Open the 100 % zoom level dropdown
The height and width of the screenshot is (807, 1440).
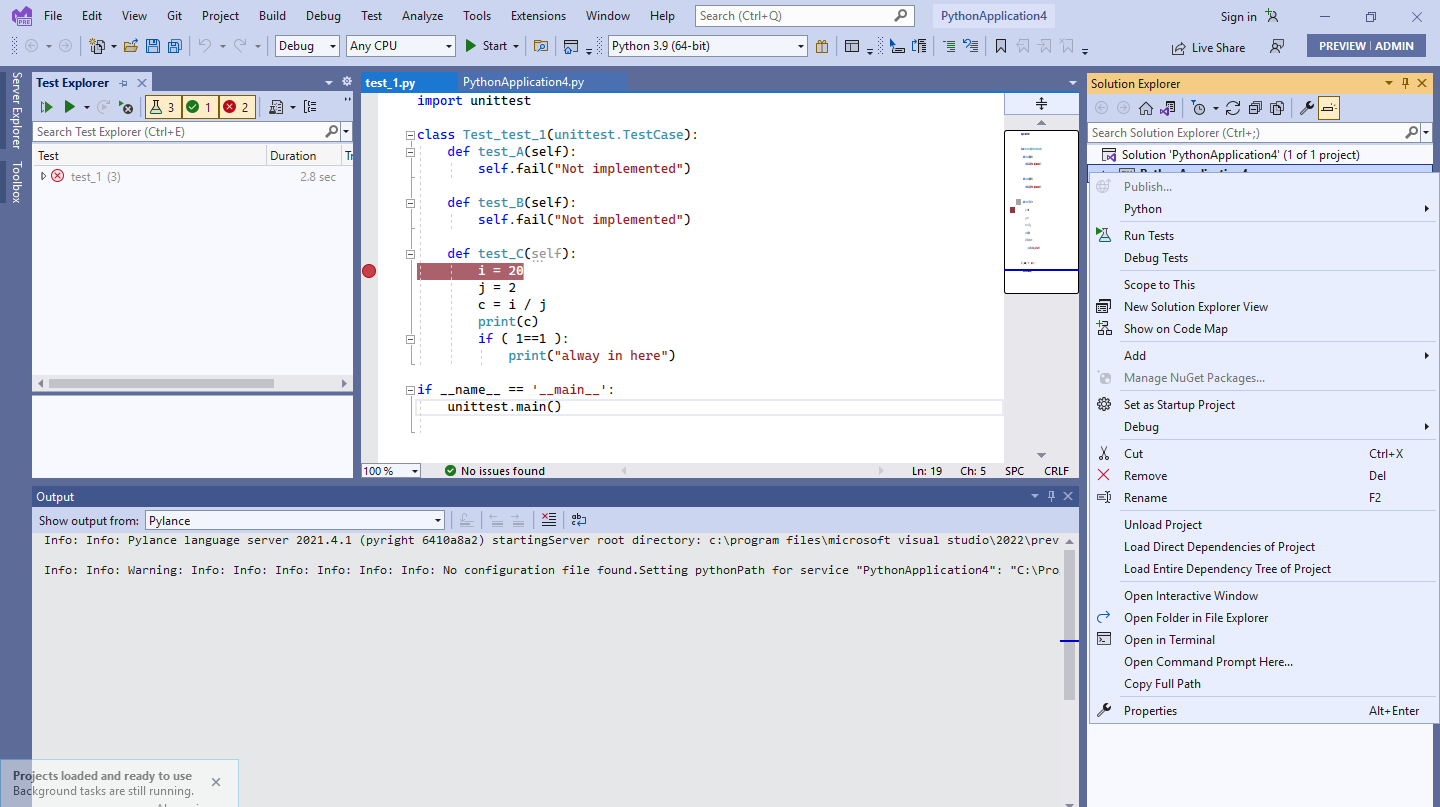coord(391,471)
